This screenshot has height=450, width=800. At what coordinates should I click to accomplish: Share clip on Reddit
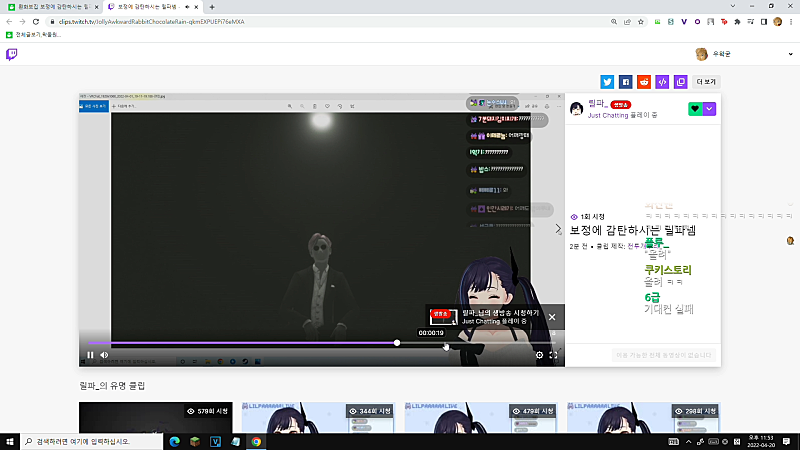tap(644, 82)
